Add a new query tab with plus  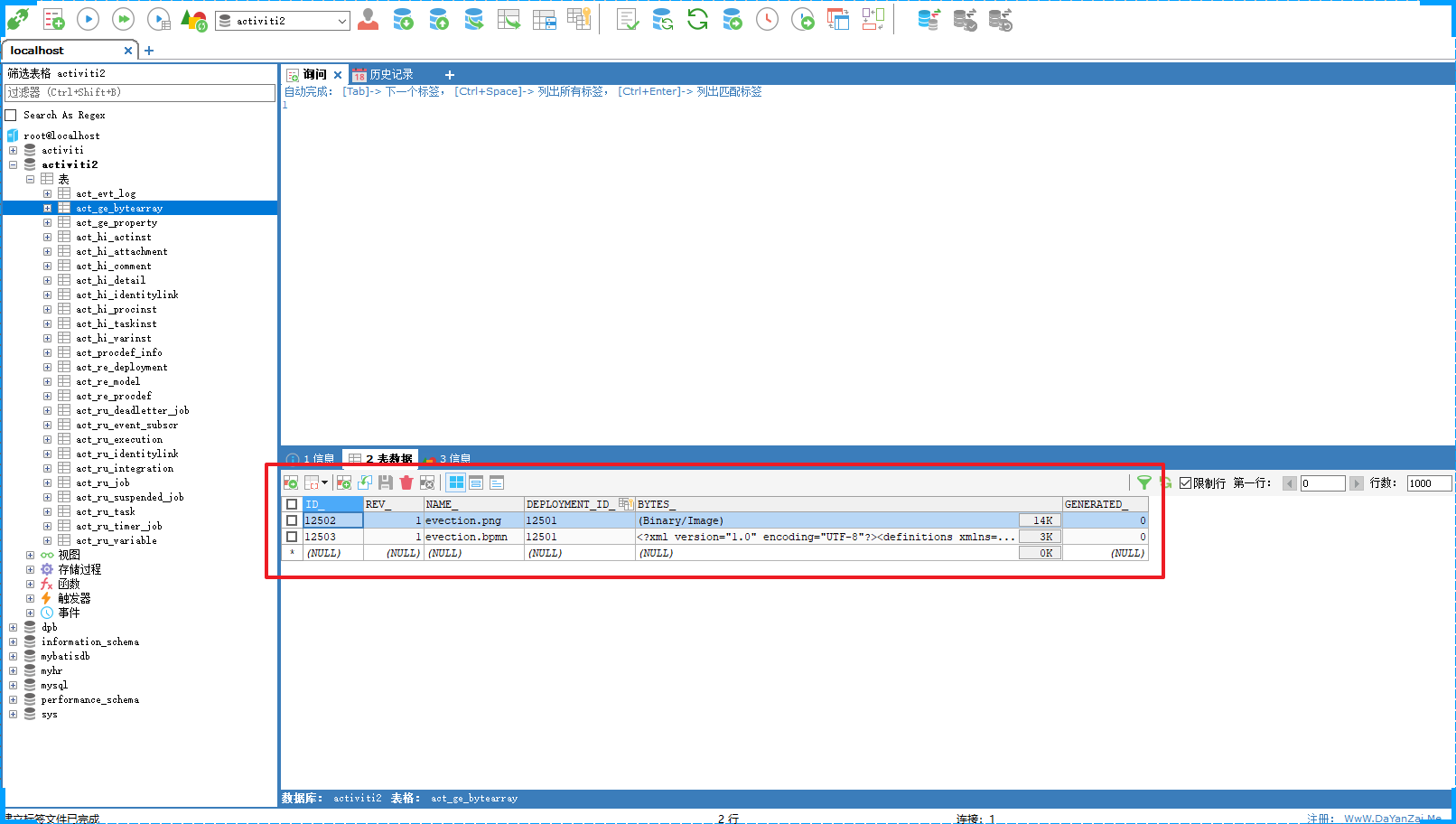point(450,75)
